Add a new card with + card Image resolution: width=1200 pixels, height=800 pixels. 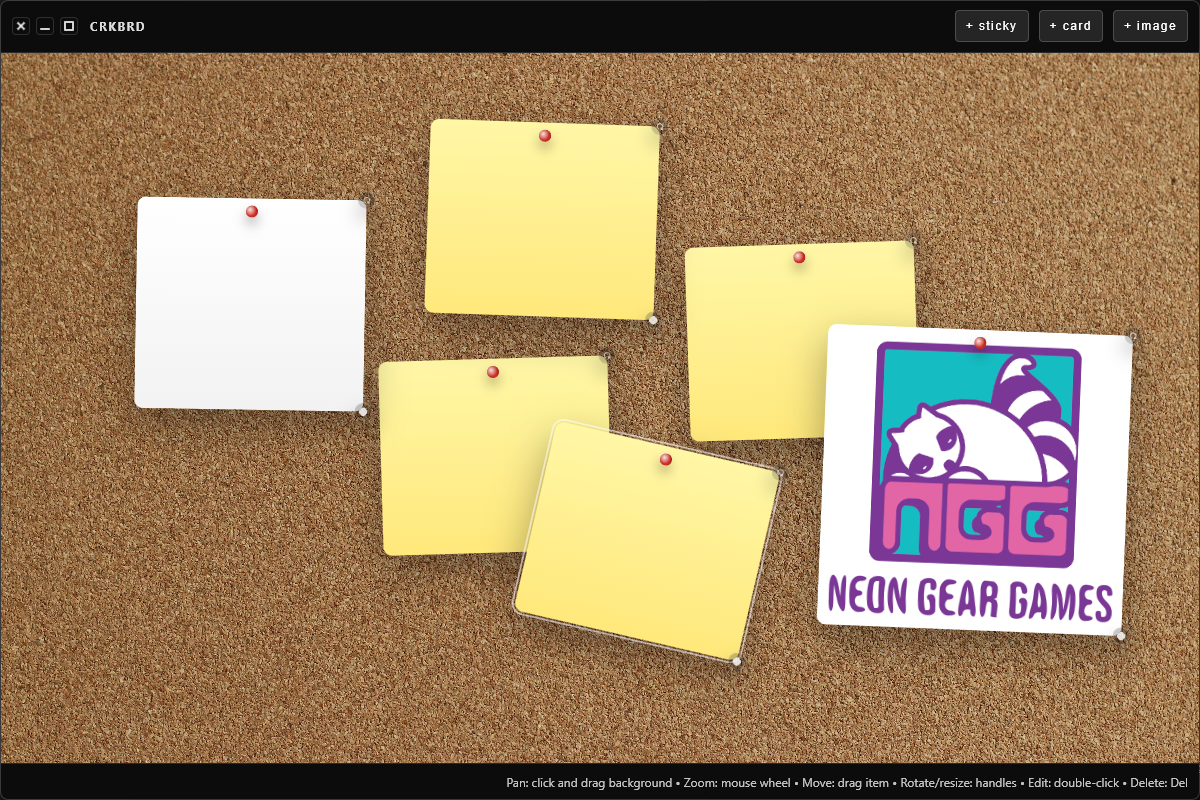(1071, 26)
